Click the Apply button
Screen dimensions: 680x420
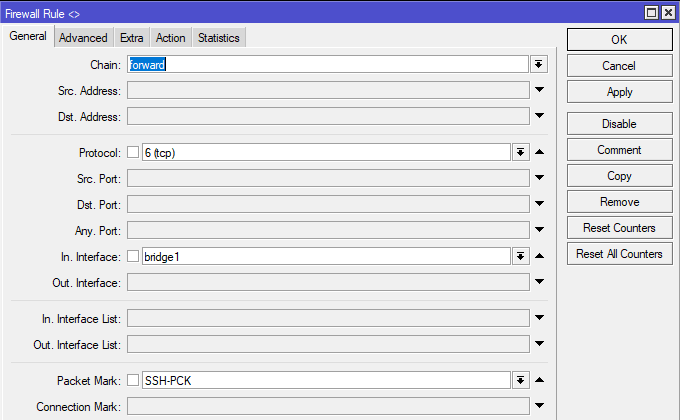(619, 92)
